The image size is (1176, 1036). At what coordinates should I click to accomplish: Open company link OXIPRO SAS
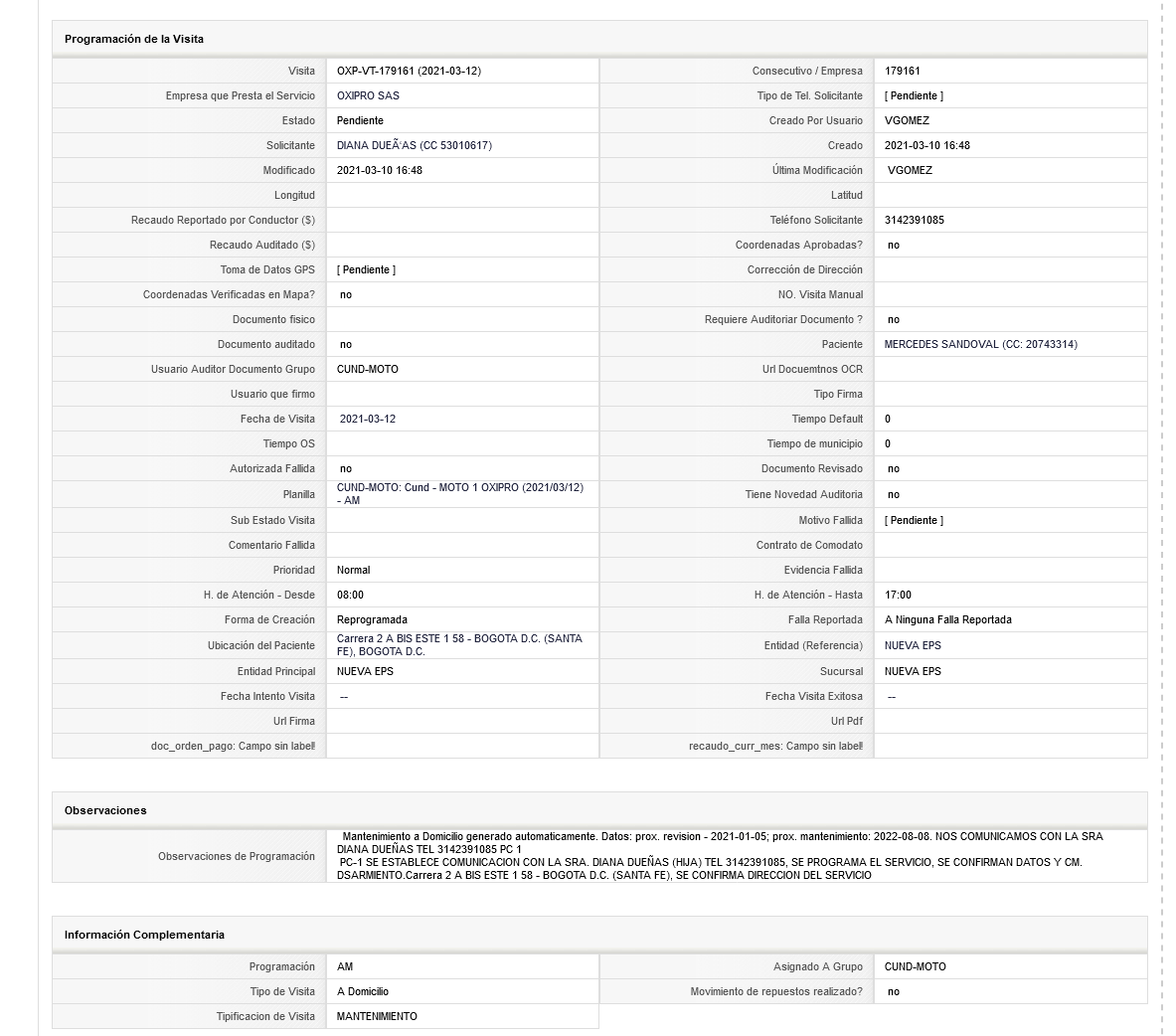[x=368, y=95]
